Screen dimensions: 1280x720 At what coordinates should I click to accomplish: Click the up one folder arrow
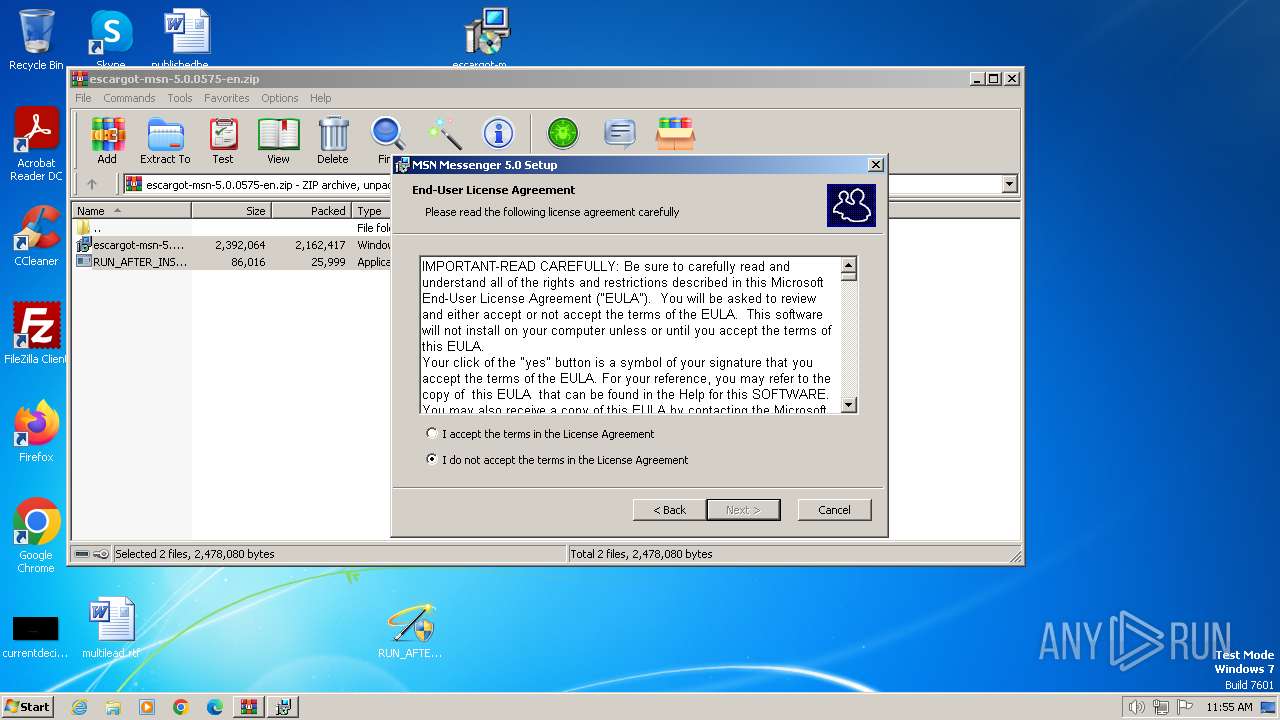click(x=92, y=184)
